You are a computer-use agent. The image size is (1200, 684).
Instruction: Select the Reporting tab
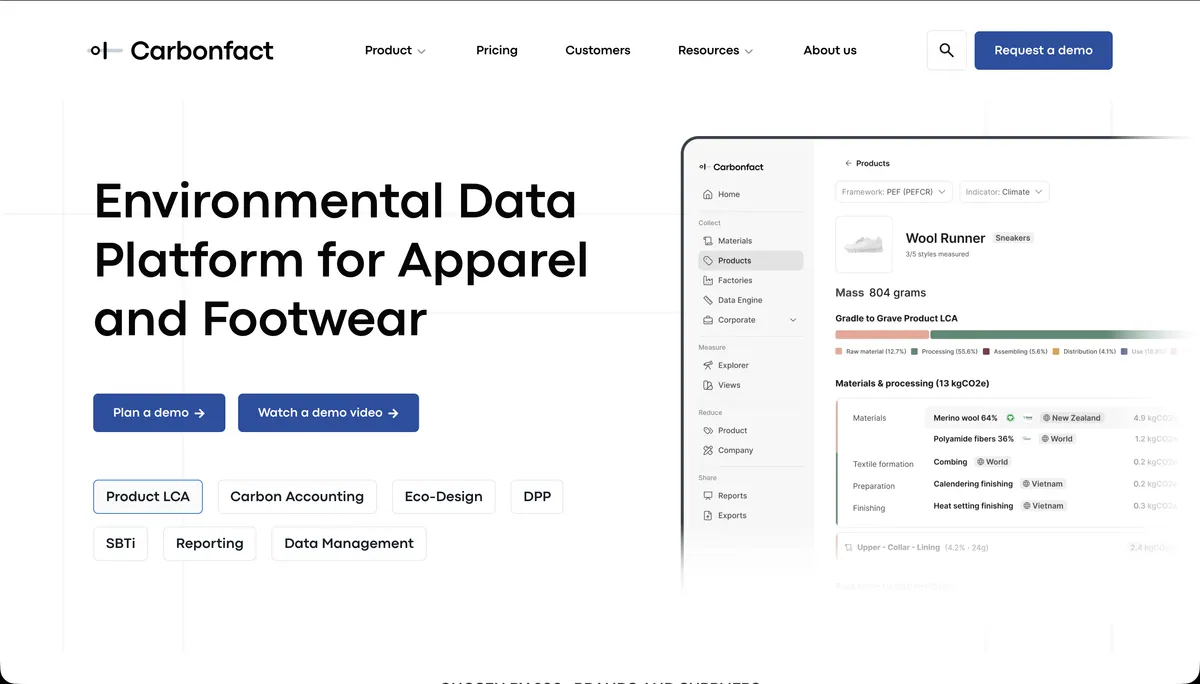pyautogui.click(x=210, y=544)
